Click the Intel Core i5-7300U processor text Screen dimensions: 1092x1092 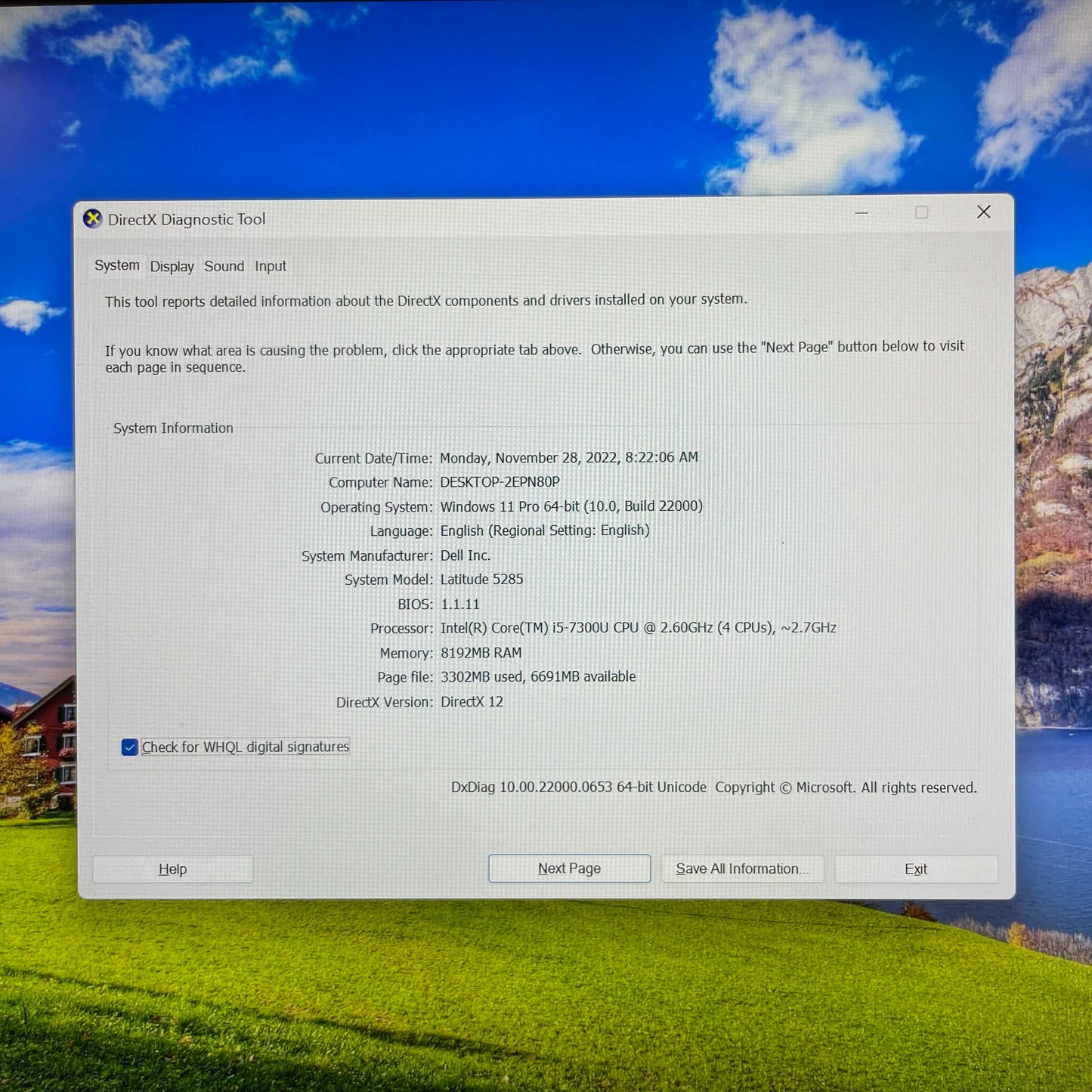[638, 628]
